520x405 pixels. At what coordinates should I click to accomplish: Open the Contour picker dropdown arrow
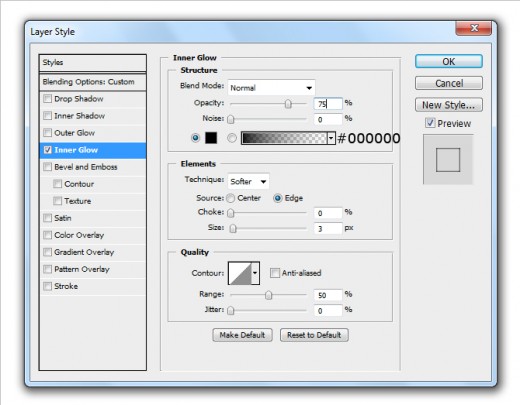[255, 273]
